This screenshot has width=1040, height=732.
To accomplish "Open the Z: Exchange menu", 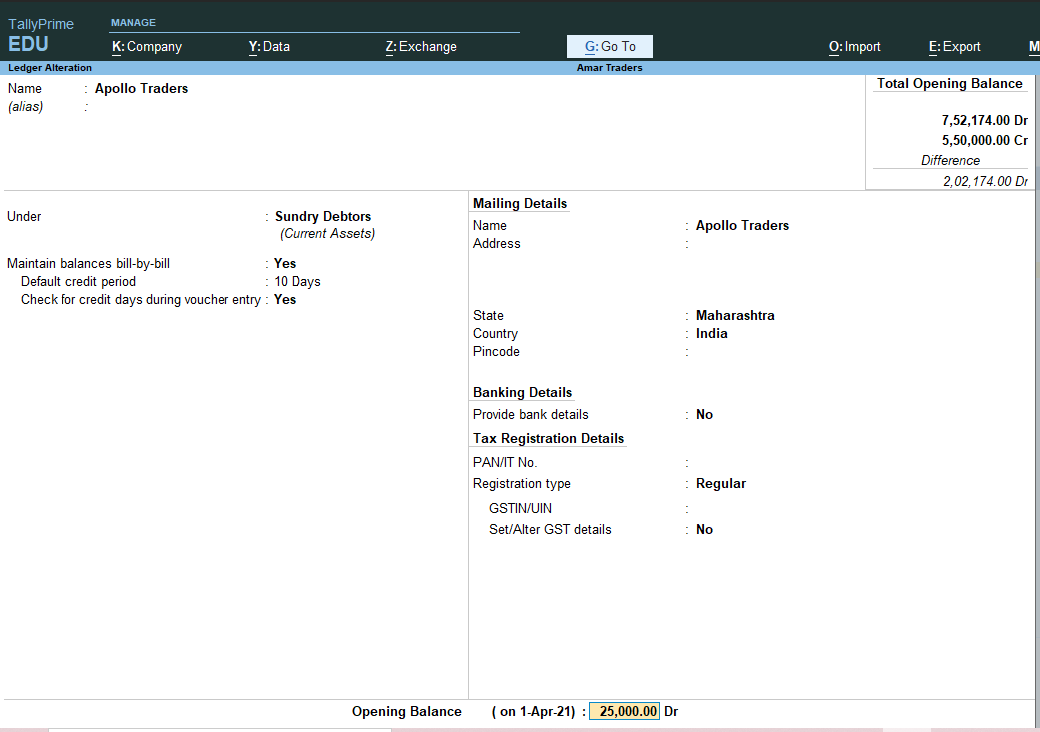I will pyautogui.click(x=420, y=46).
